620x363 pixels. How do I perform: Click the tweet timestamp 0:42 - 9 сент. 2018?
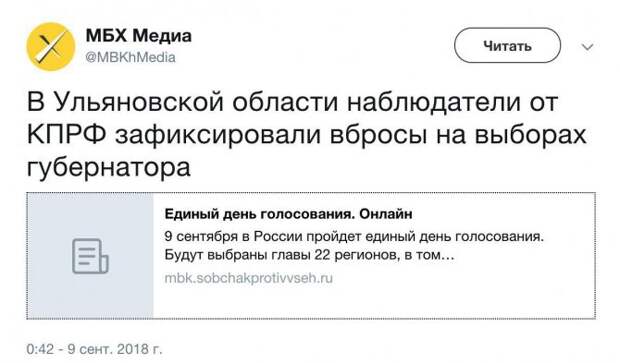pos(94,349)
